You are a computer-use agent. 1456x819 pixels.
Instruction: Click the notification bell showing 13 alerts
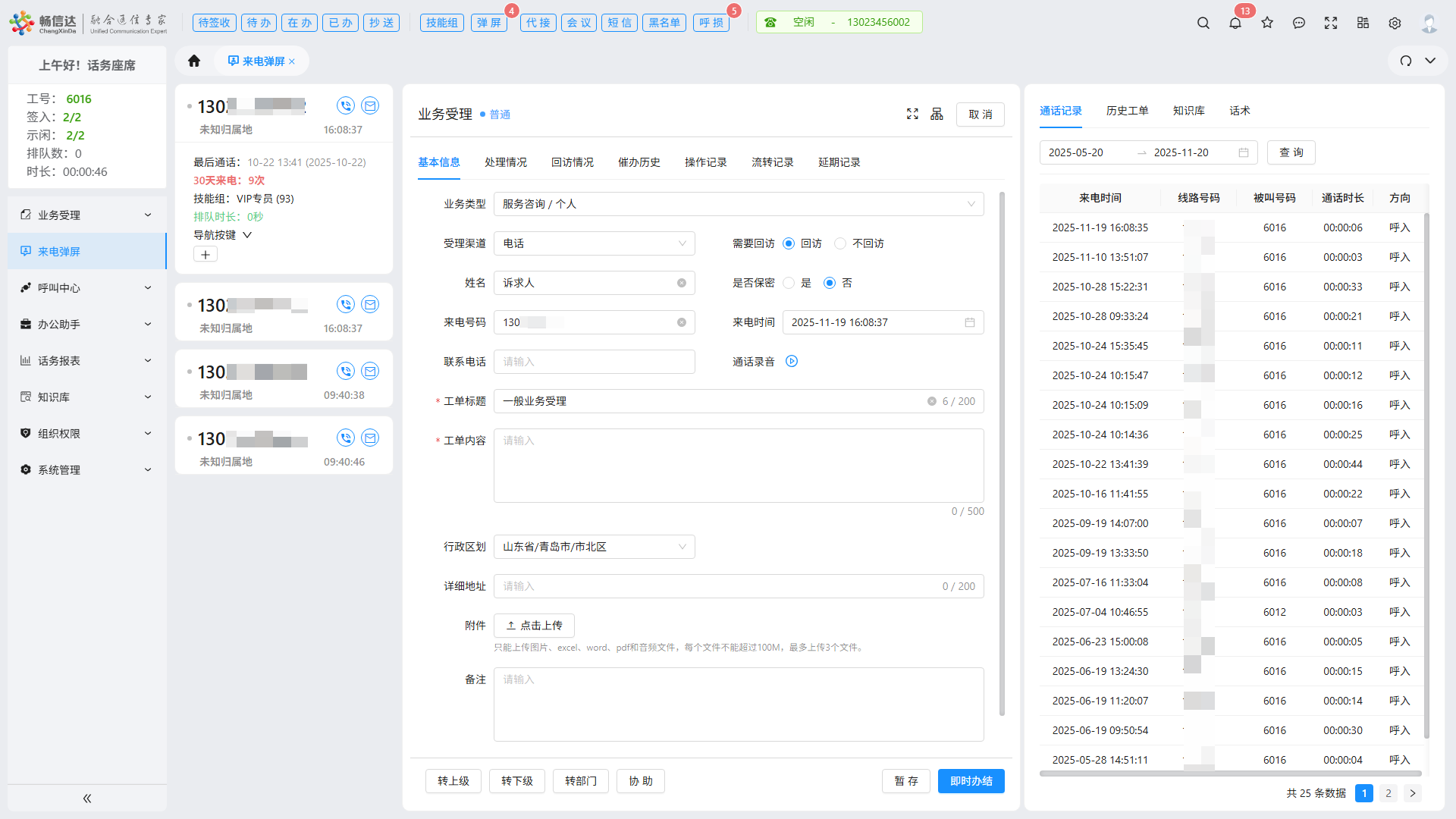click(x=1235, y=24)
